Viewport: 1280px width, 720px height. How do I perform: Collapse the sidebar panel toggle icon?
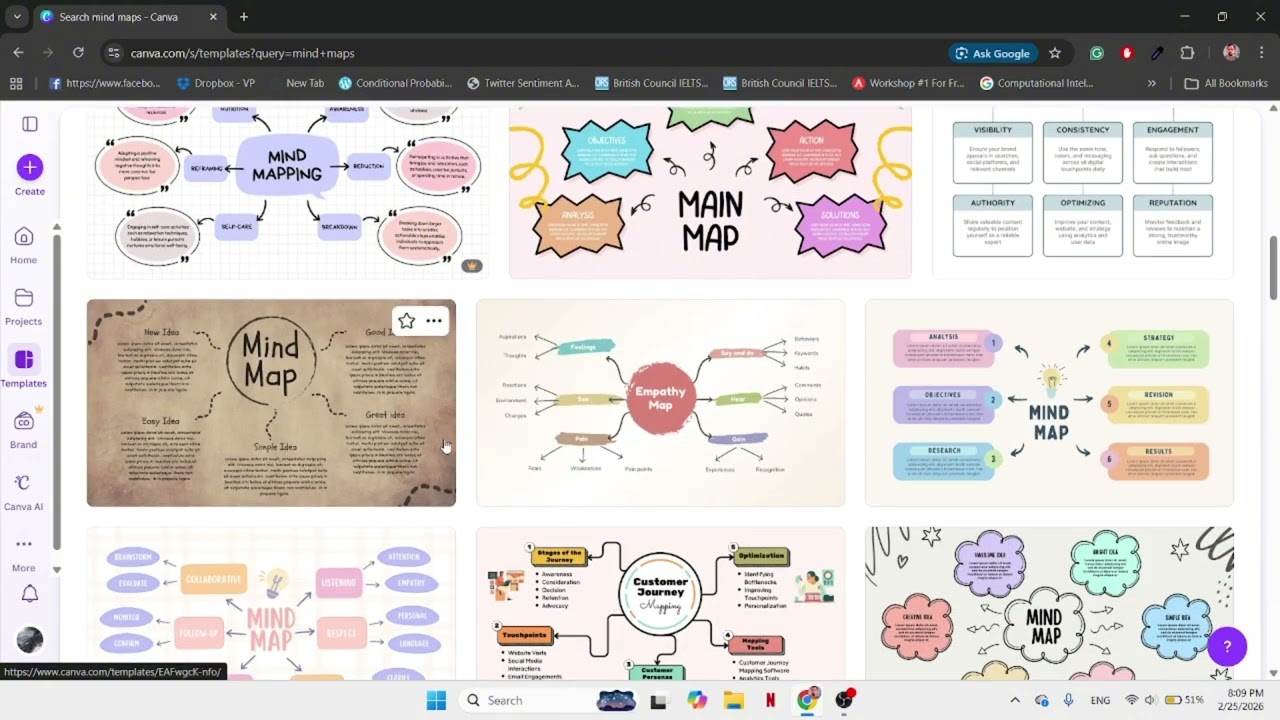point(30,124)
